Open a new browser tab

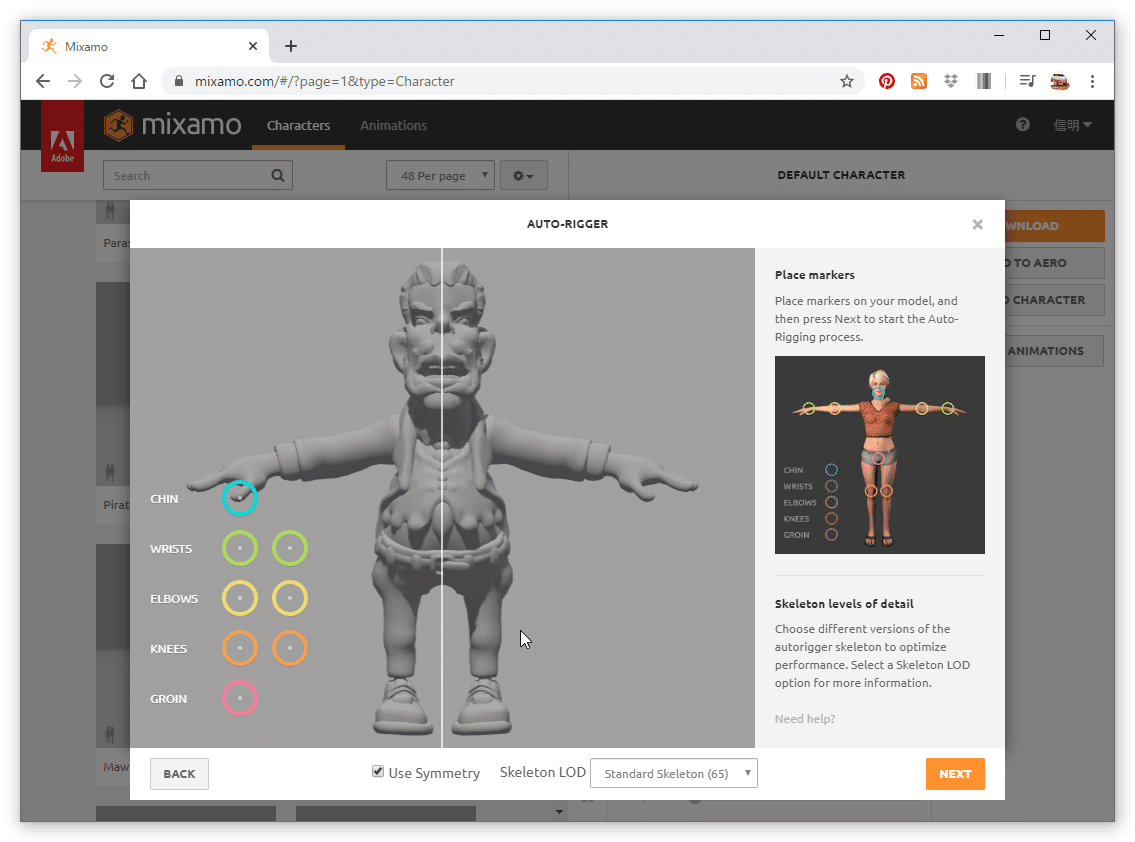(291, 46)
